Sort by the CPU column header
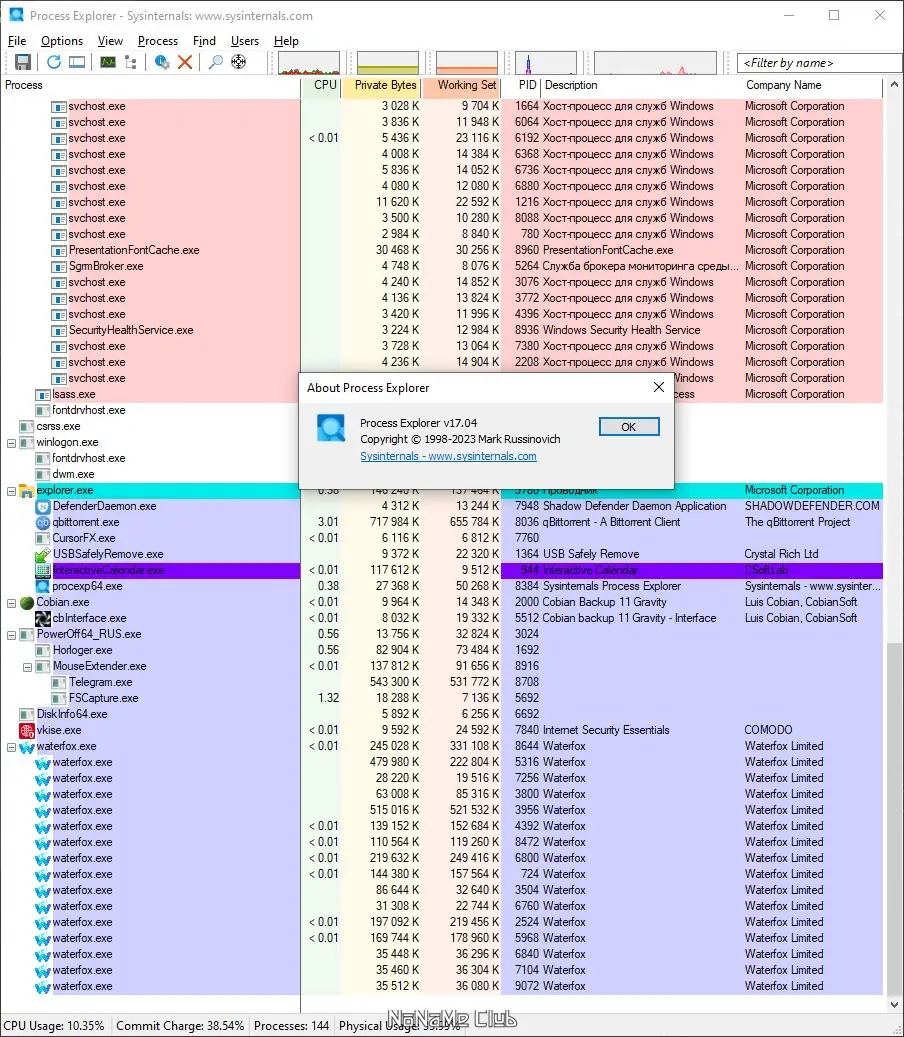 321,85
